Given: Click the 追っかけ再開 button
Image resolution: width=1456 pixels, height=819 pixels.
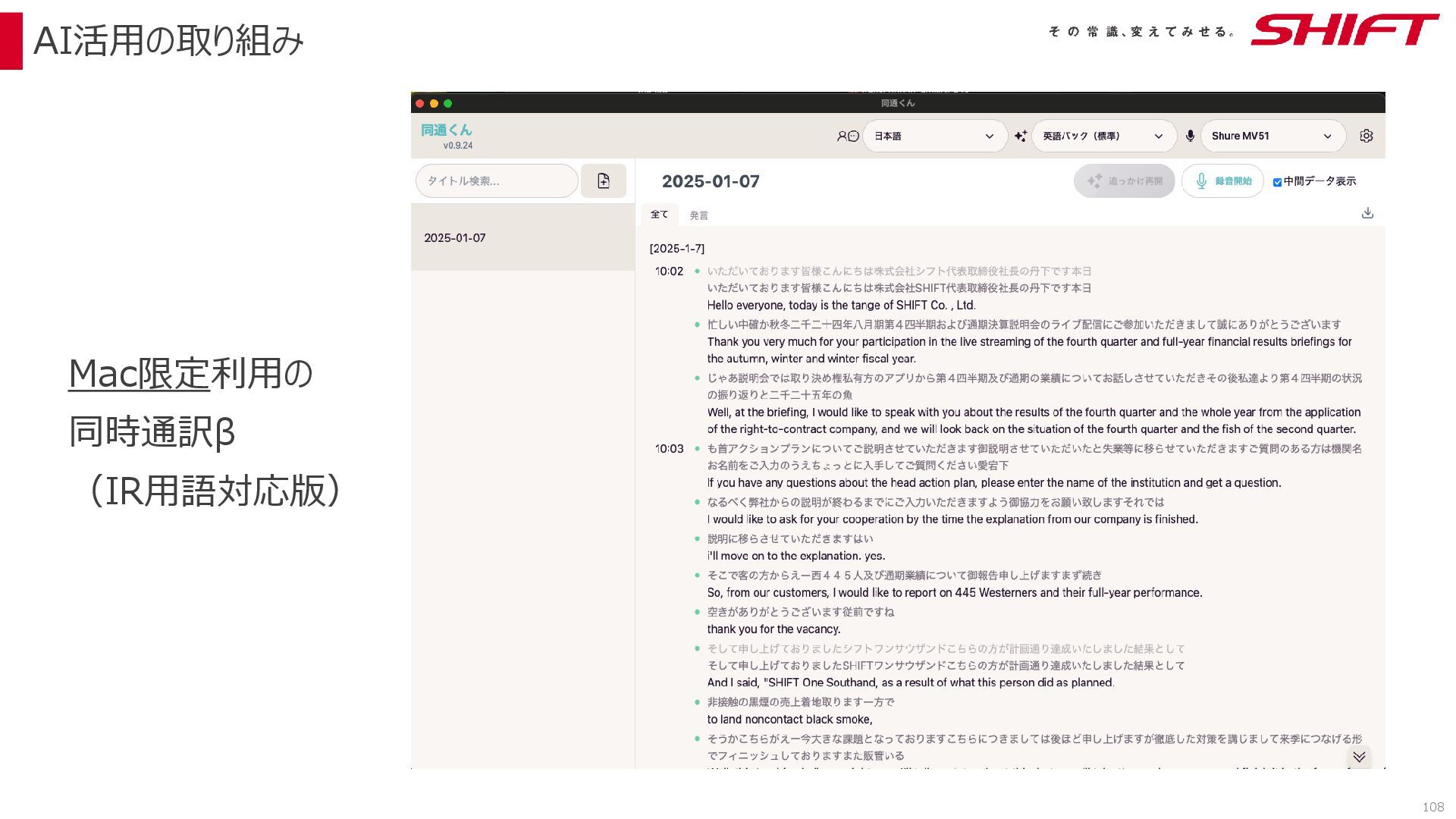Looking at the screenshot, I should pos(1124,181).
